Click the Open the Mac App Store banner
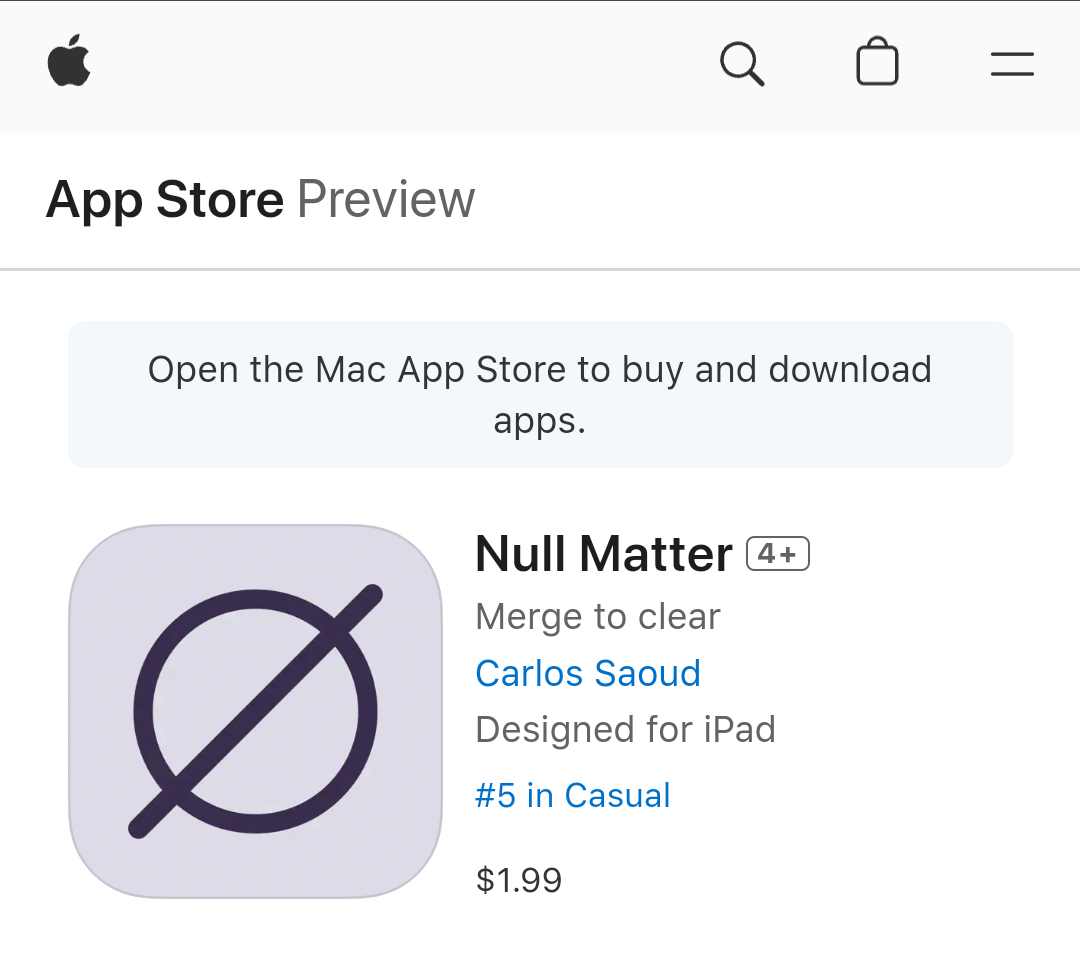This screenshot has height=964, width=1080. (x=540, y=395)
